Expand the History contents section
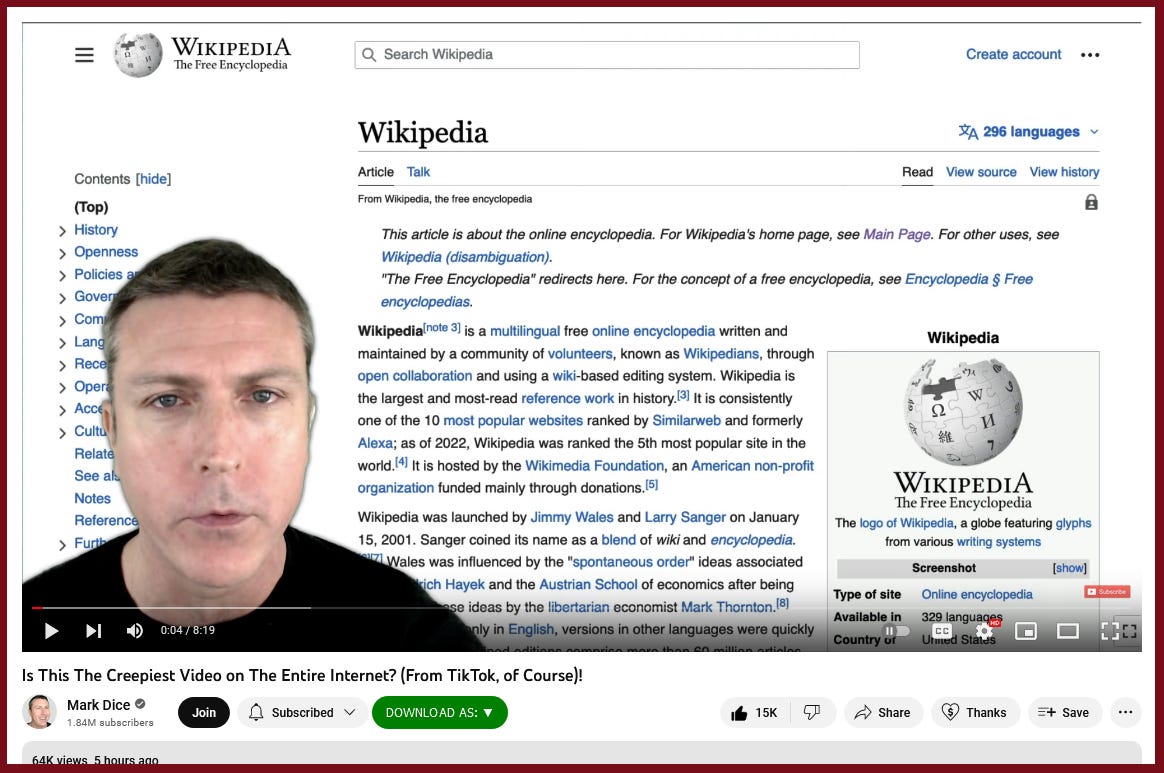This screenshot has height=773, width=1164. tap(62, 231)
